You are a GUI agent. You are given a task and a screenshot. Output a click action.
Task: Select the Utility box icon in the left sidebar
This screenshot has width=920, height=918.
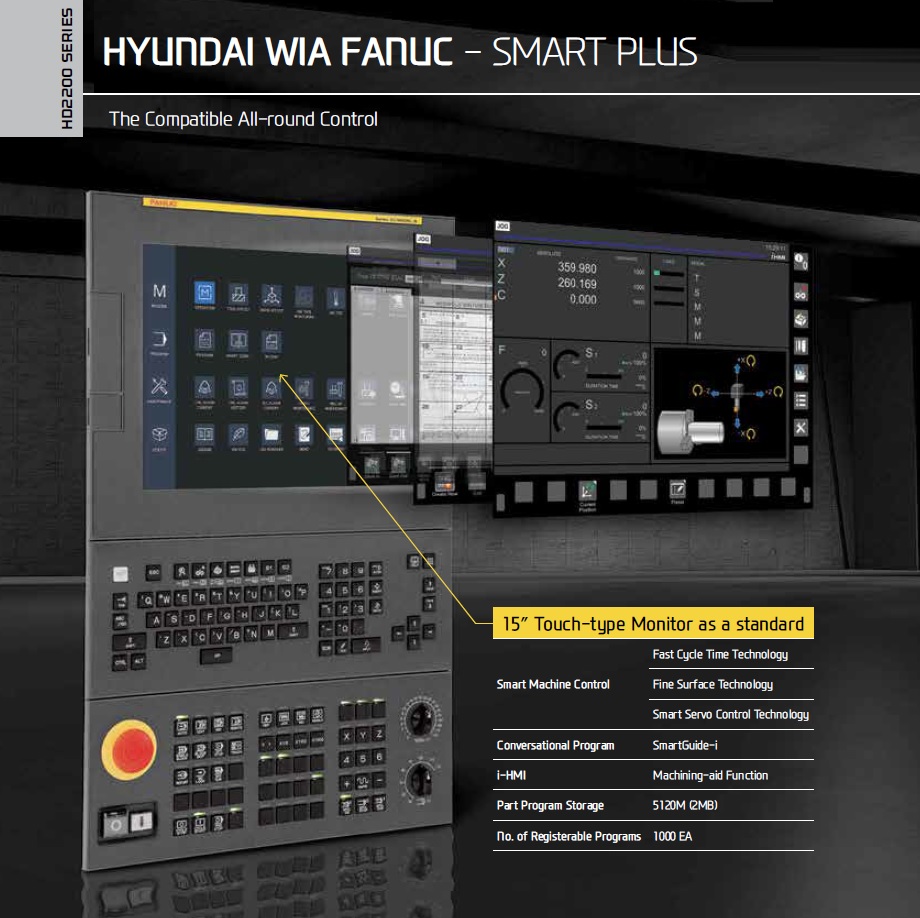click(158, 432)
